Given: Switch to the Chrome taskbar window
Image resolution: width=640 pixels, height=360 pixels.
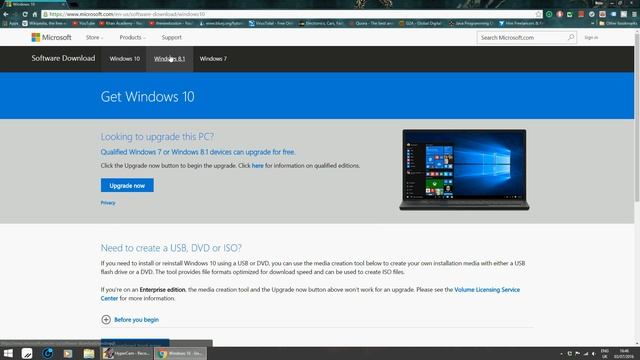Looking at the screenshot, I should (180, 353).
